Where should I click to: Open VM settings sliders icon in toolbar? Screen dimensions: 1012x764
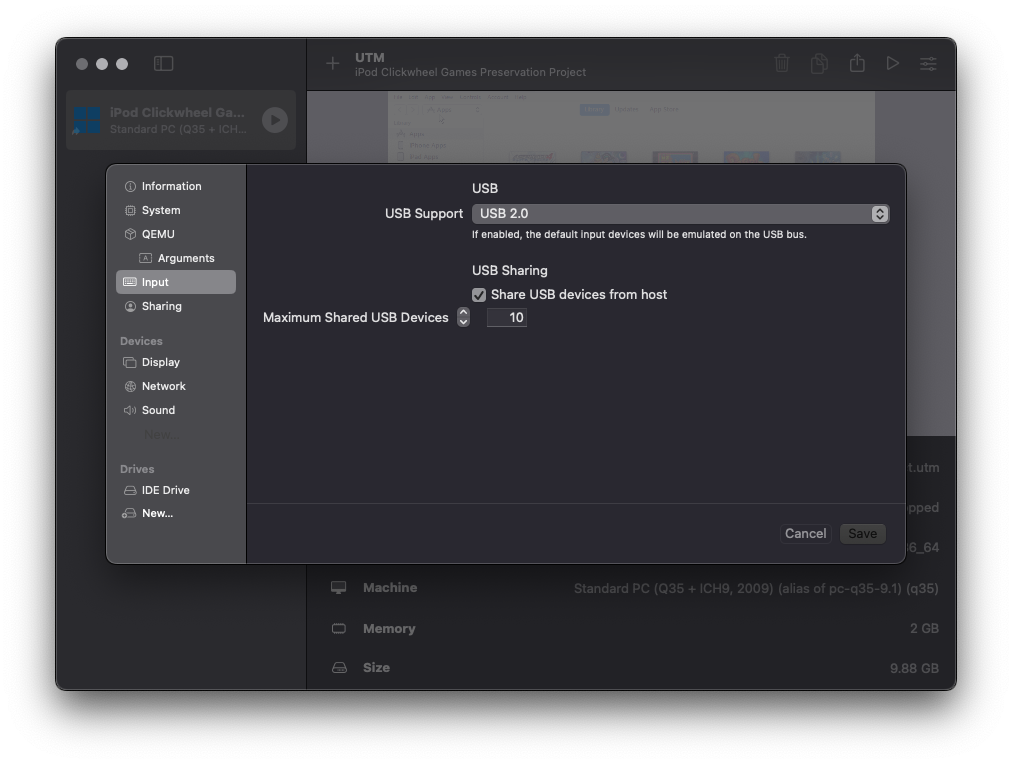point(928,63)
